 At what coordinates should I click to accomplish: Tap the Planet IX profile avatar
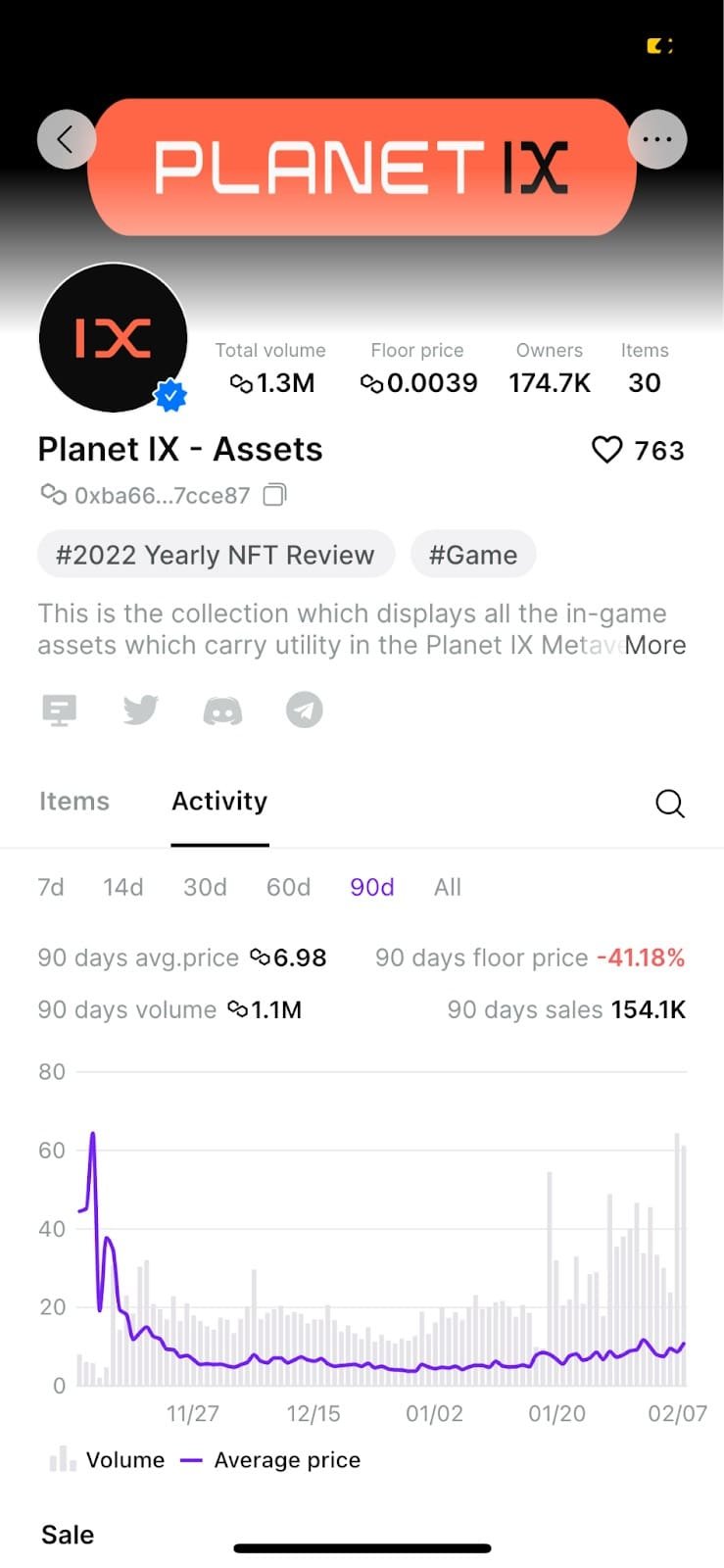(113, 338)
